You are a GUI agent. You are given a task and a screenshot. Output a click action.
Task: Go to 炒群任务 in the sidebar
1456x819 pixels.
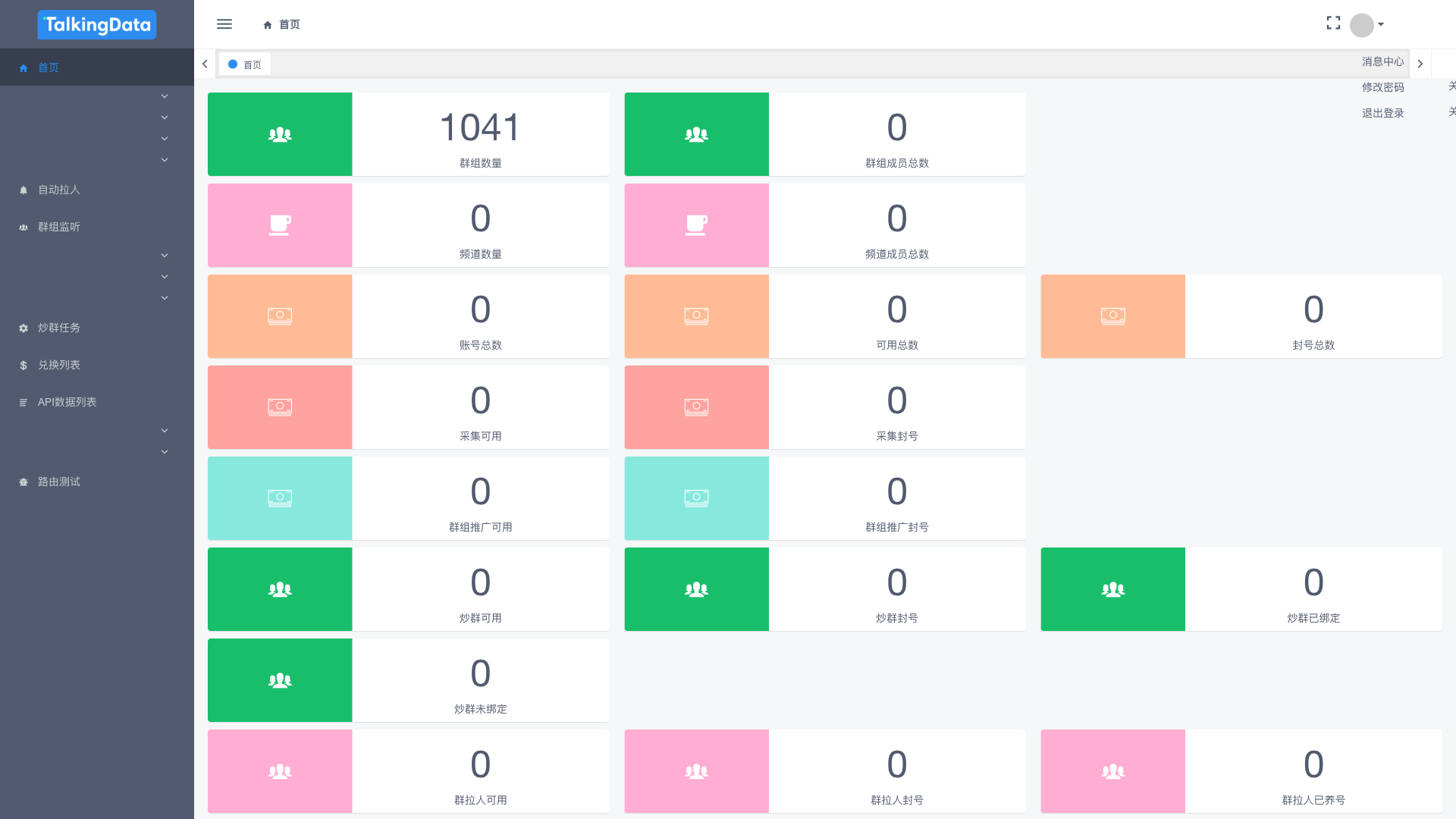click(x=59, y=328)
